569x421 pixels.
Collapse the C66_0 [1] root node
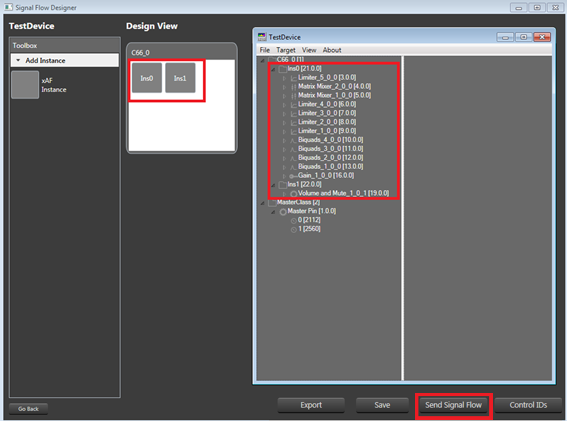tap(262, 61)
